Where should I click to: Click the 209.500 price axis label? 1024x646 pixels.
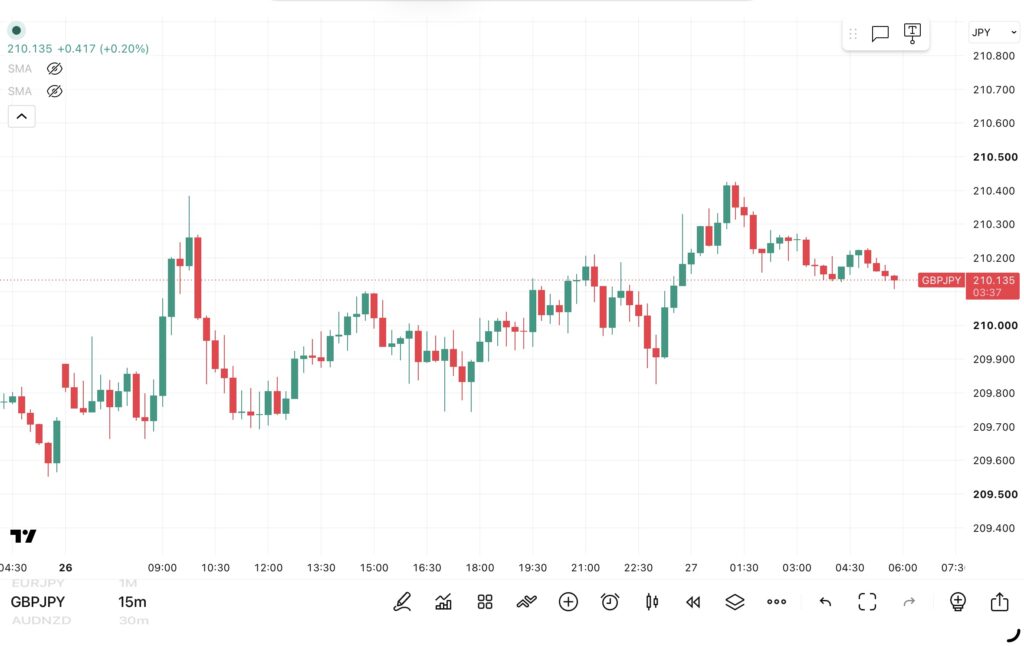coord(995,494)
